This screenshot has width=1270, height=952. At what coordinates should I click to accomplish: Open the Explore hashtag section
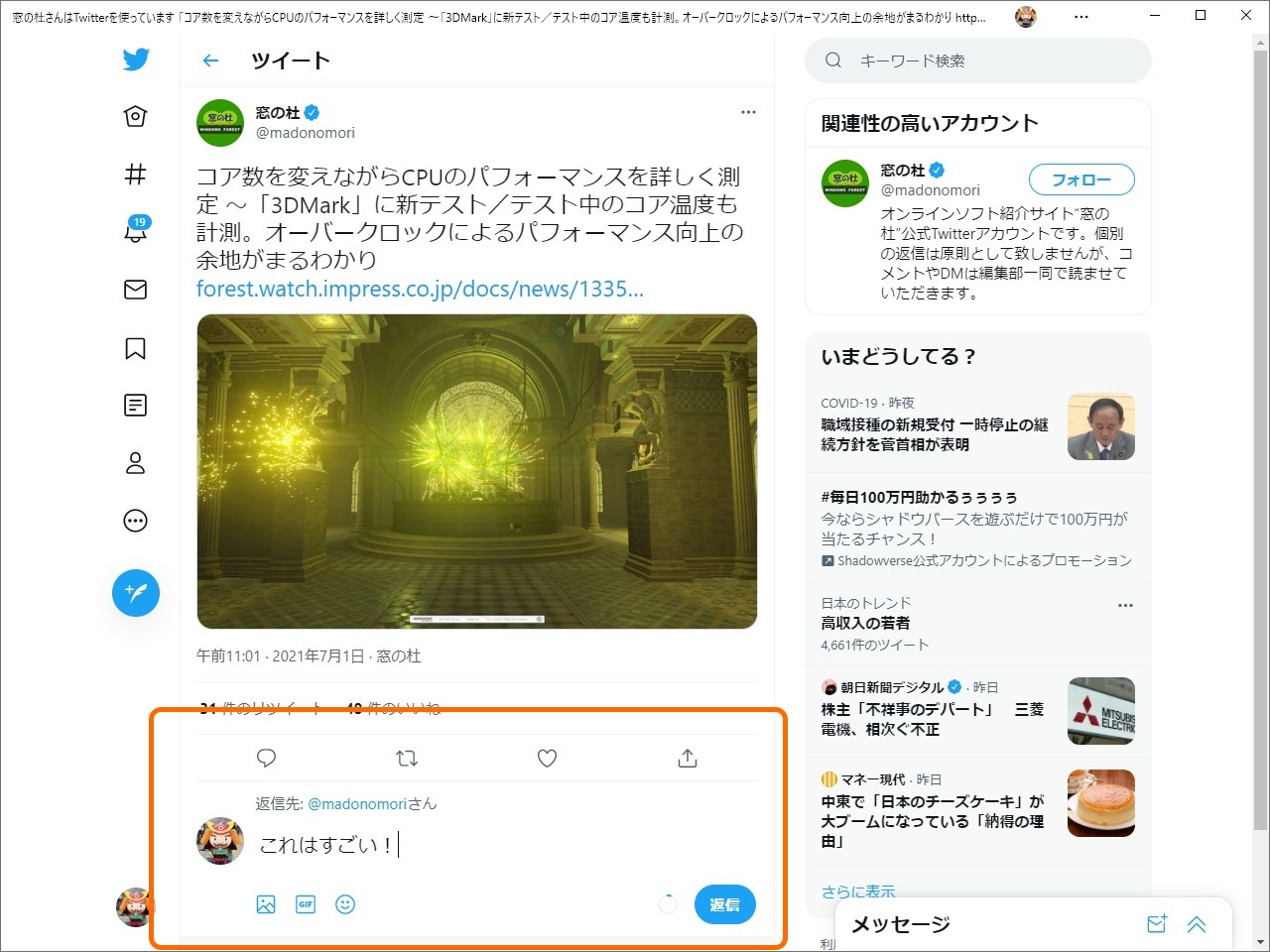pyautogui.click(x=135, y=175)
